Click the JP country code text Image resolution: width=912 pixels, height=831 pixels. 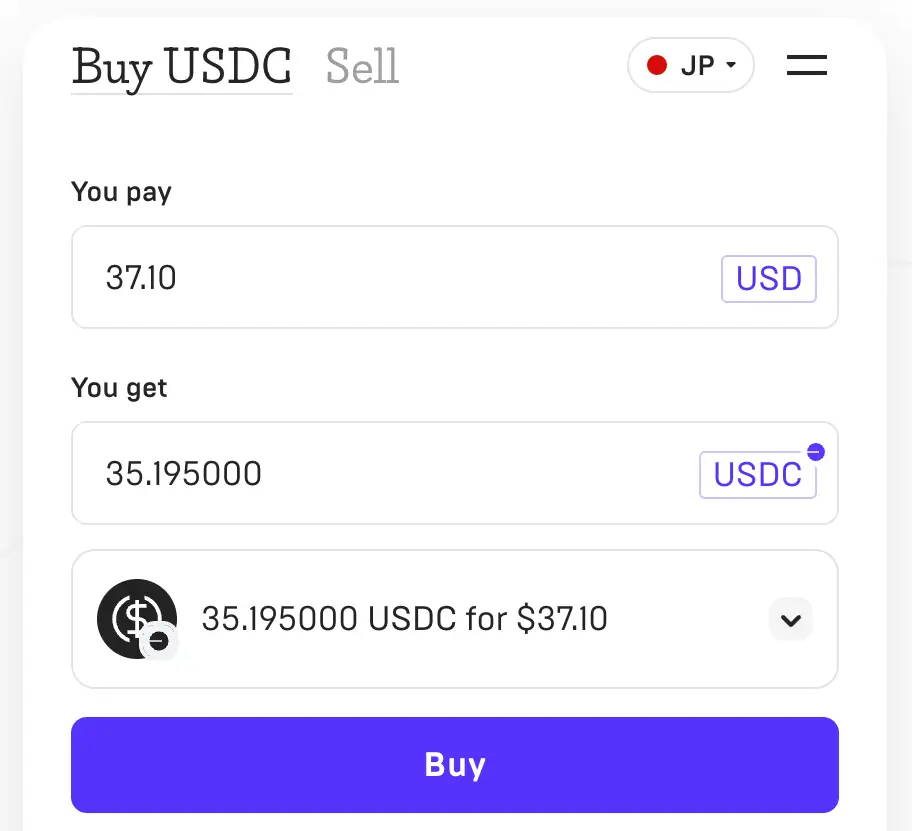click(x=697, y=66)
